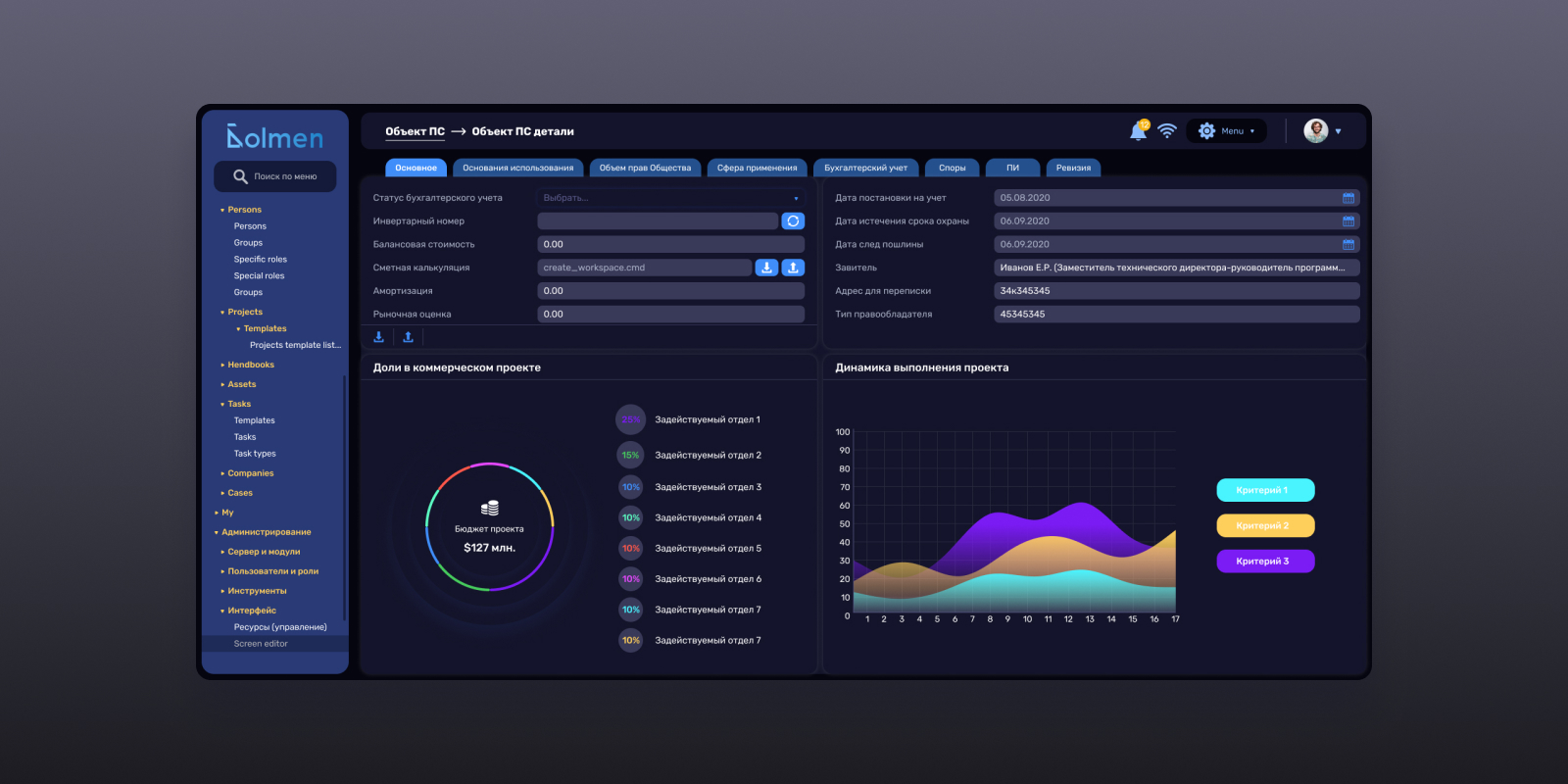Open the user avatar profile picture

(1315, 130)
